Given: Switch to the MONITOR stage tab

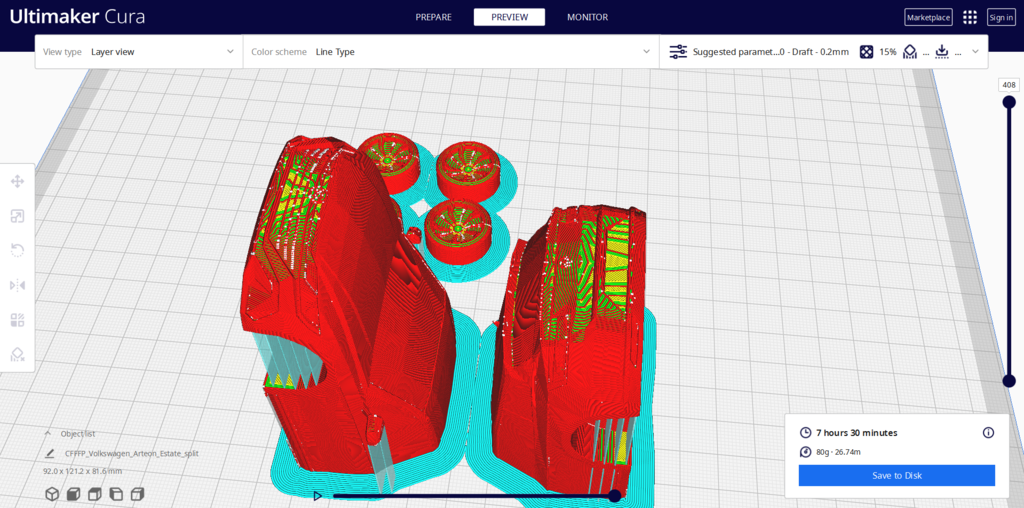Looking at the screenshot, I should (587, 17).
